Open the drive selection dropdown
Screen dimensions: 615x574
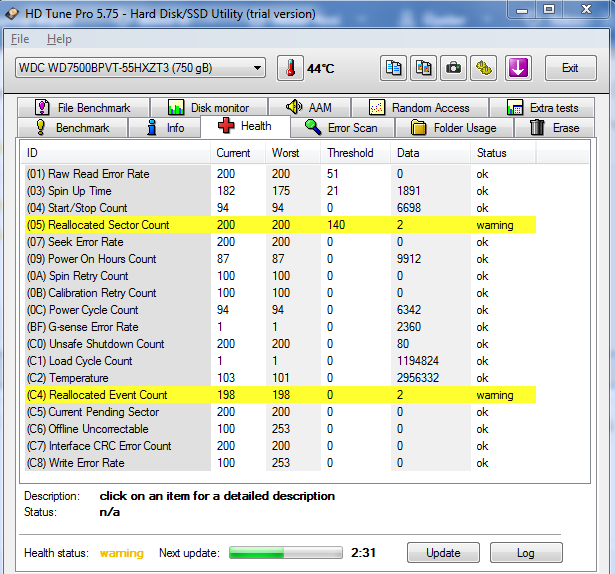(140, 68)
